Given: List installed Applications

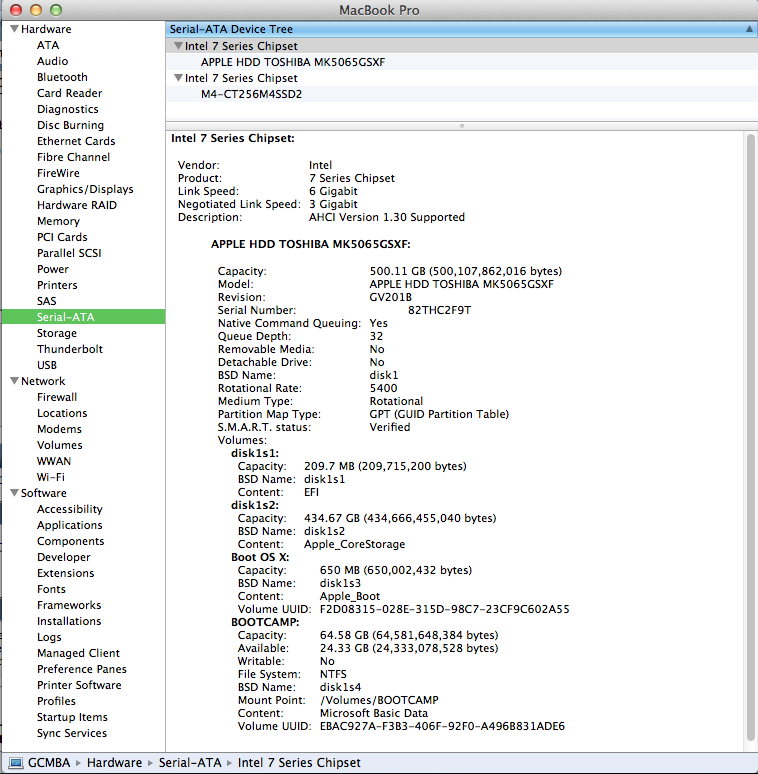Looking at the screenshot, I should (70, 525).
